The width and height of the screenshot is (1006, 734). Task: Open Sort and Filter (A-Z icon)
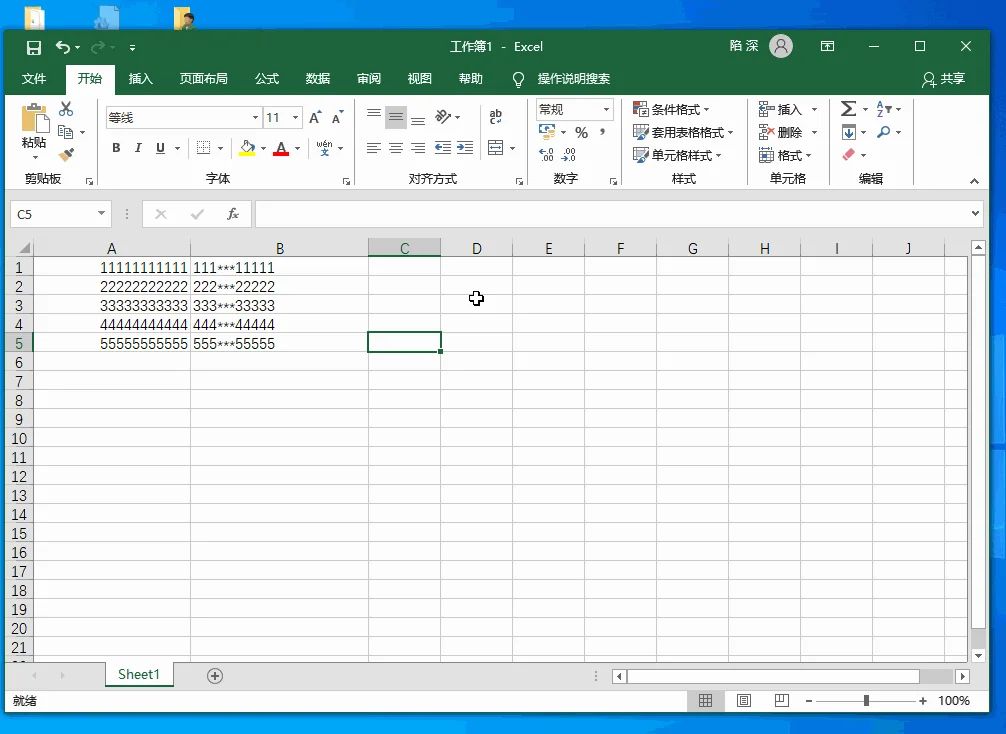coord(883,109)
